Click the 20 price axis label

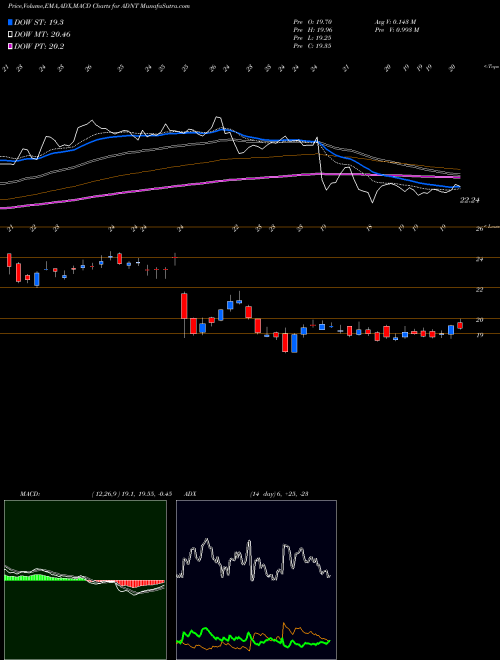[479, 320]
